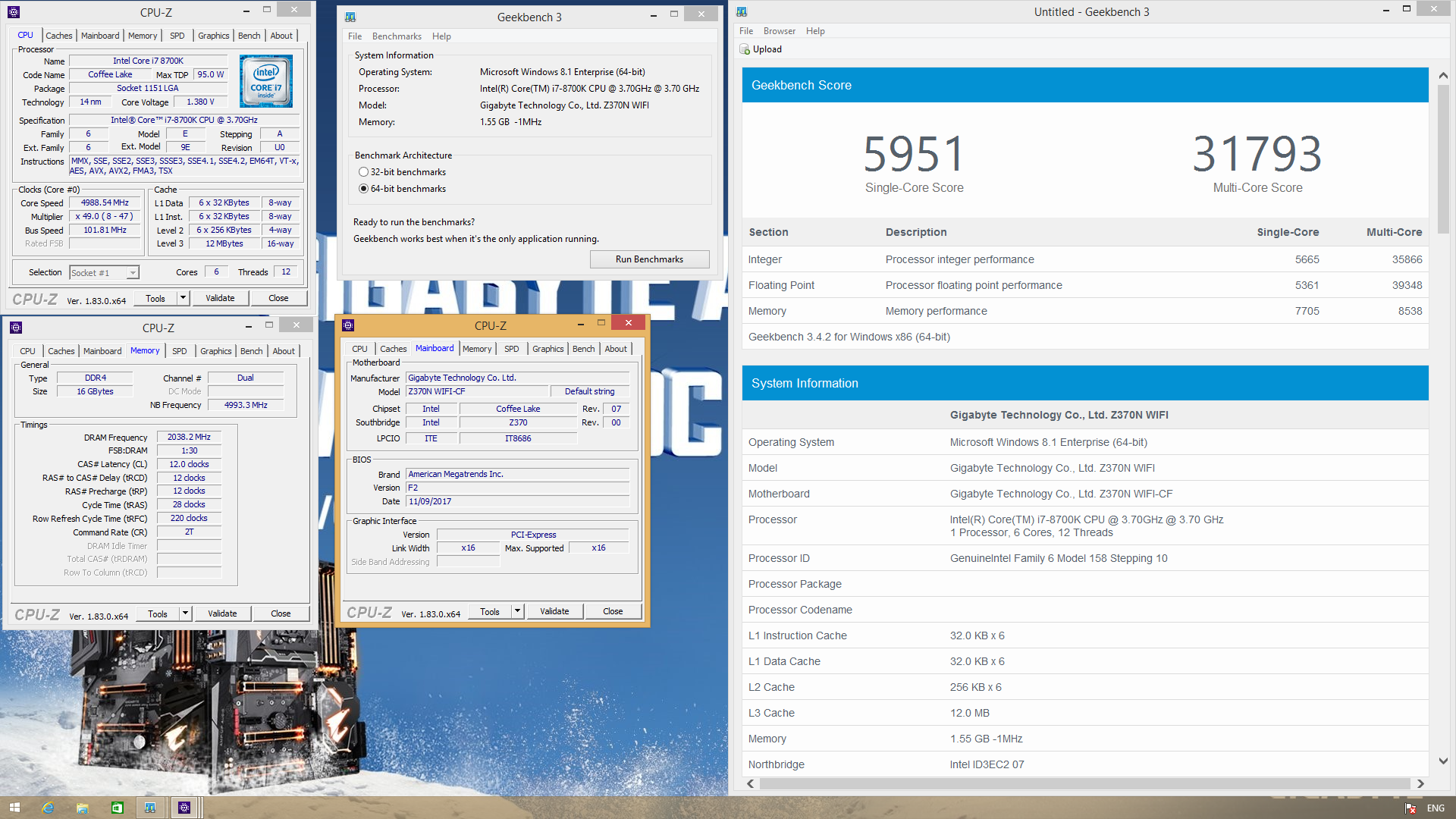Click the scroll-left arrow in Geekbench results
The image size is (1456, 819).
tap(751, 784)
